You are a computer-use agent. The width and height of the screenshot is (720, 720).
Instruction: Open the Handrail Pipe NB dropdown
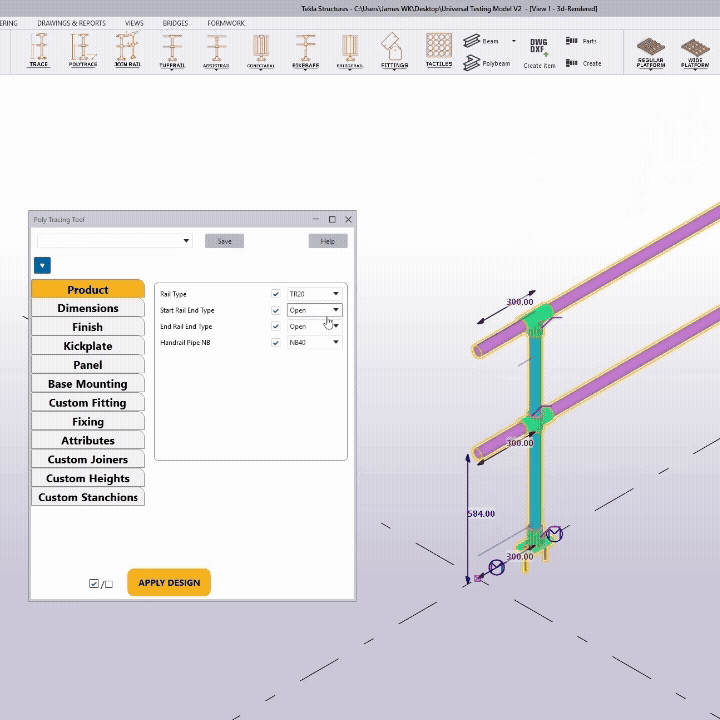[x=314, y=342]
